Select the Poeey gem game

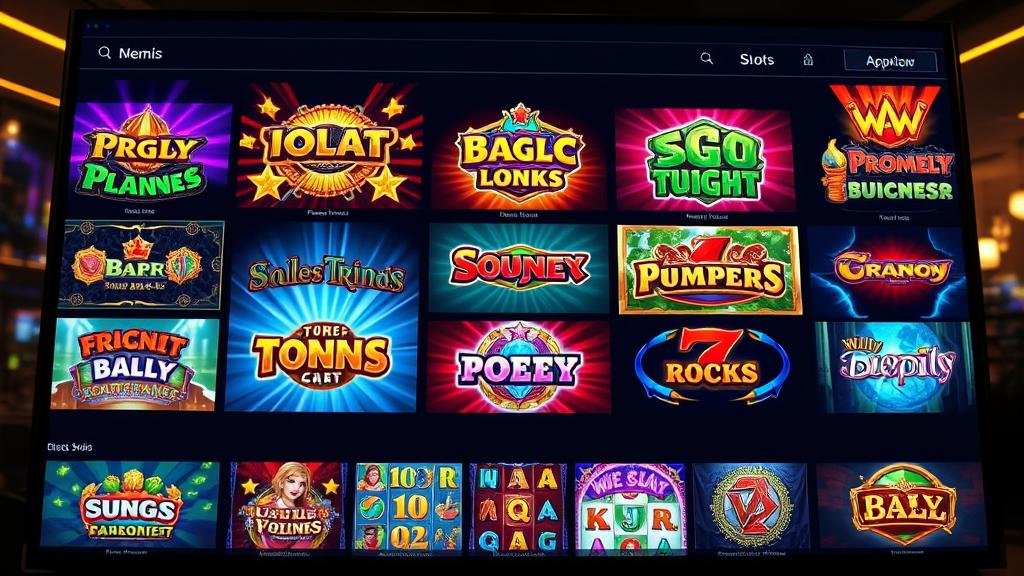pos(519,366)
